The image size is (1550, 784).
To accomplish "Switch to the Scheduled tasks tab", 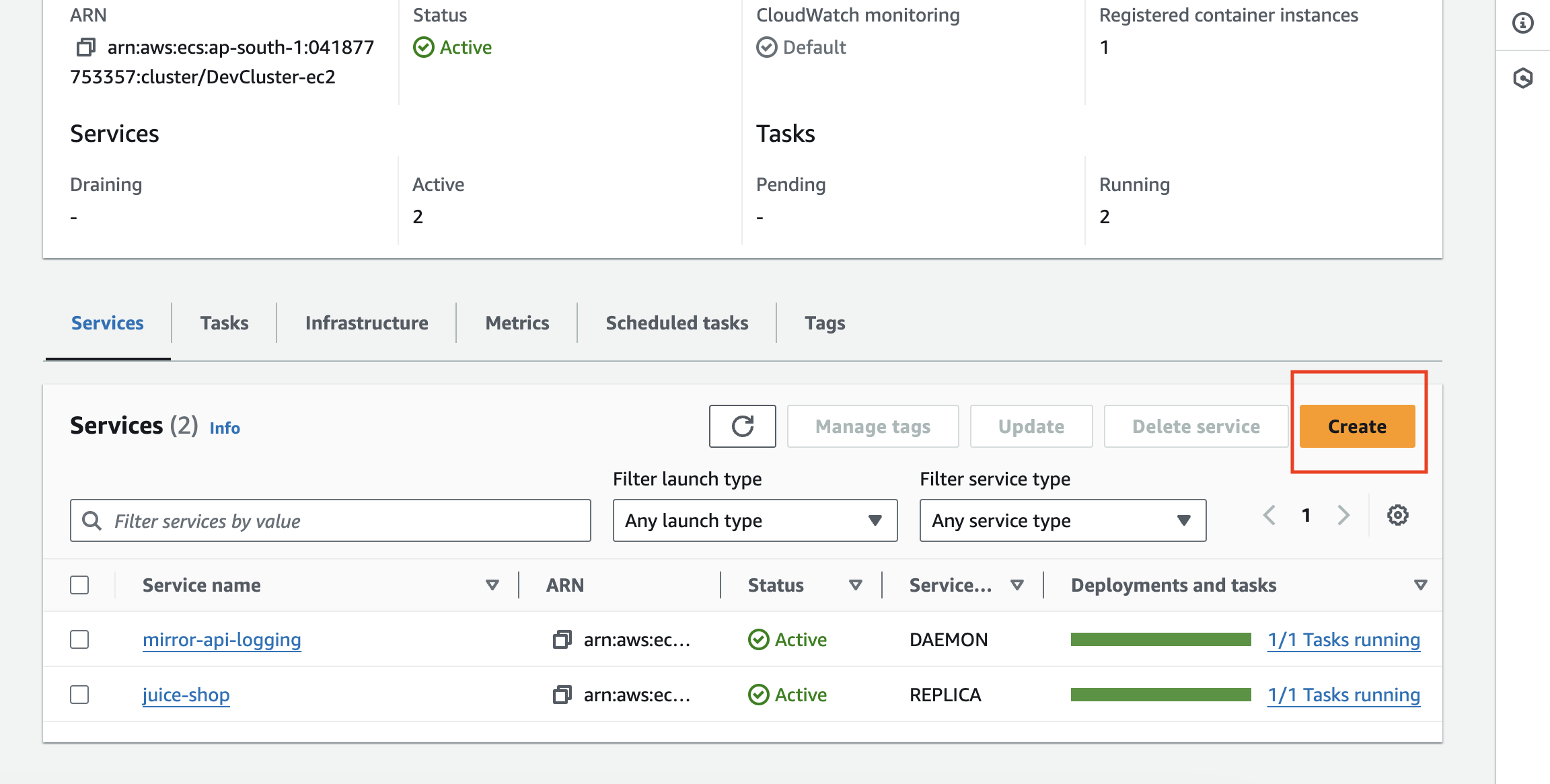I will (x=677, y=323).
